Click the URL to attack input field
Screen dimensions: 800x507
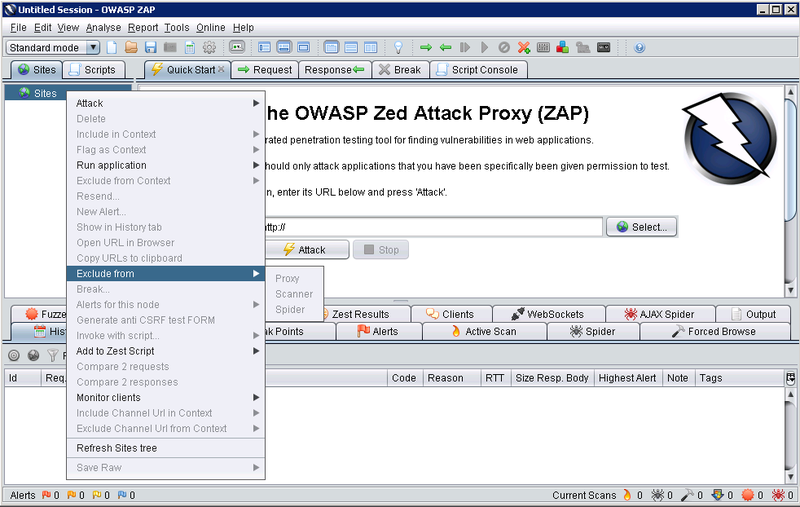click(x=430, y=227)
